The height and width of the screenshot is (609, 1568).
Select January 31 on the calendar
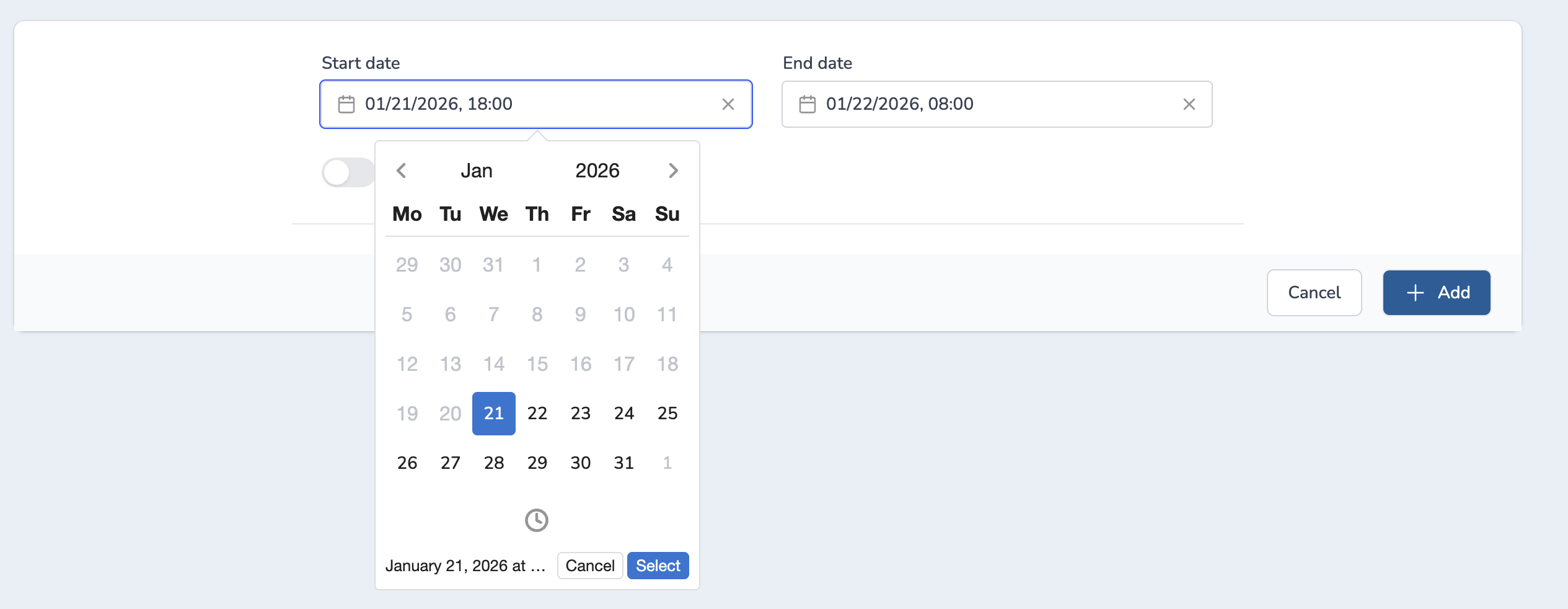coord(623,462)
